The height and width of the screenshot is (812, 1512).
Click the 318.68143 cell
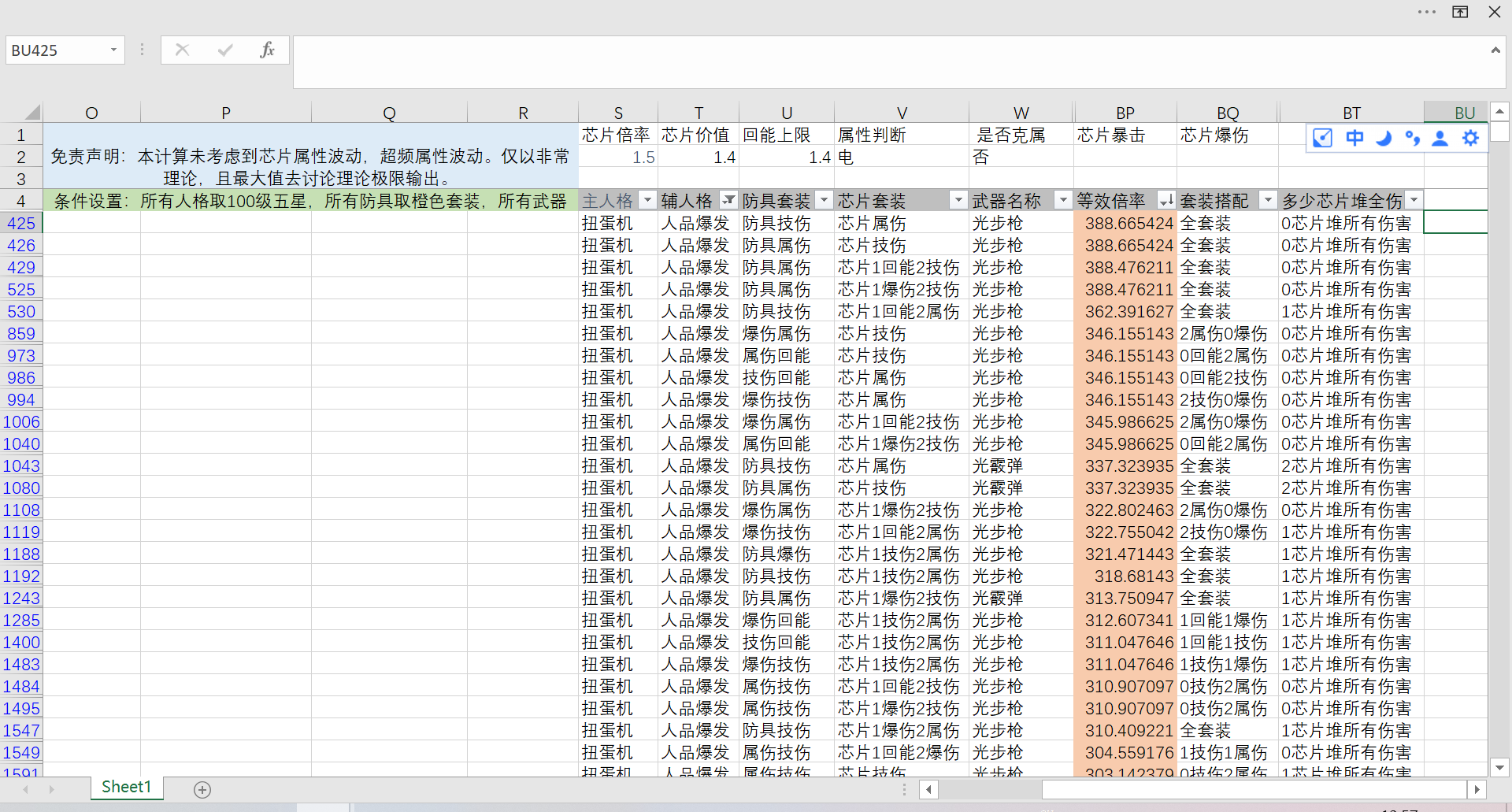(1125, 576)
